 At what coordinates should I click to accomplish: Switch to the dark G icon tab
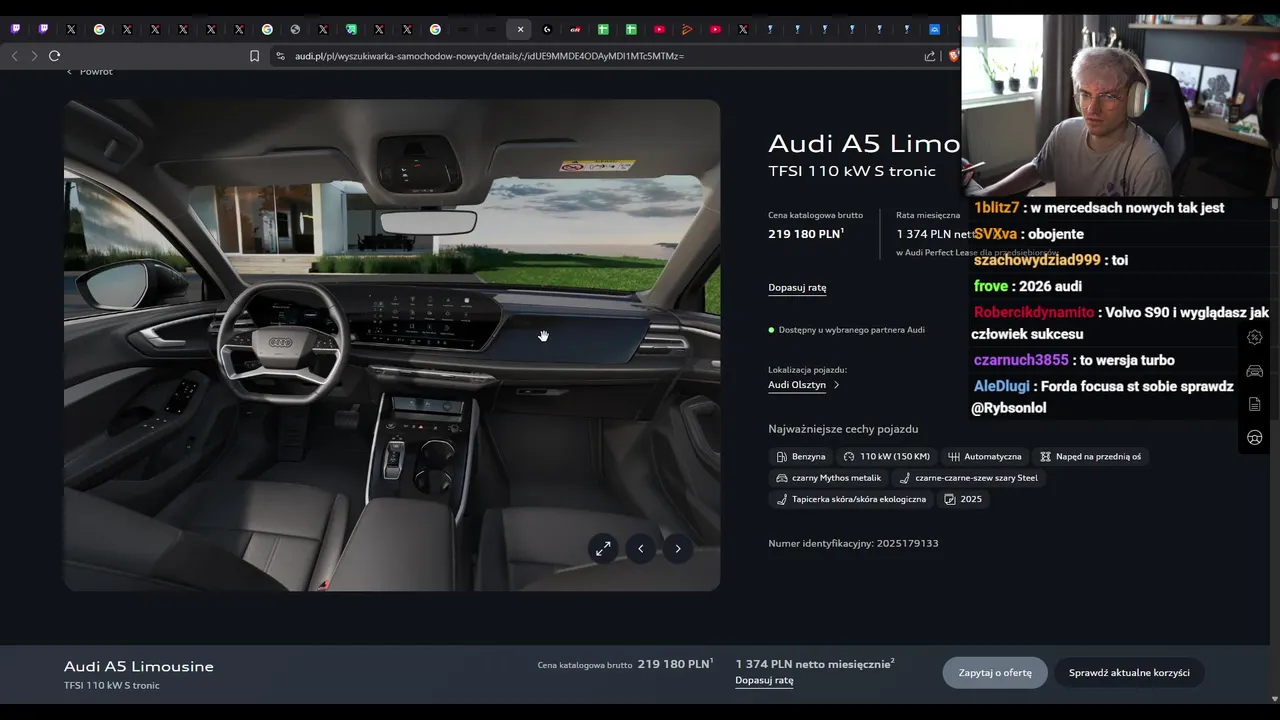coord(548,29)
